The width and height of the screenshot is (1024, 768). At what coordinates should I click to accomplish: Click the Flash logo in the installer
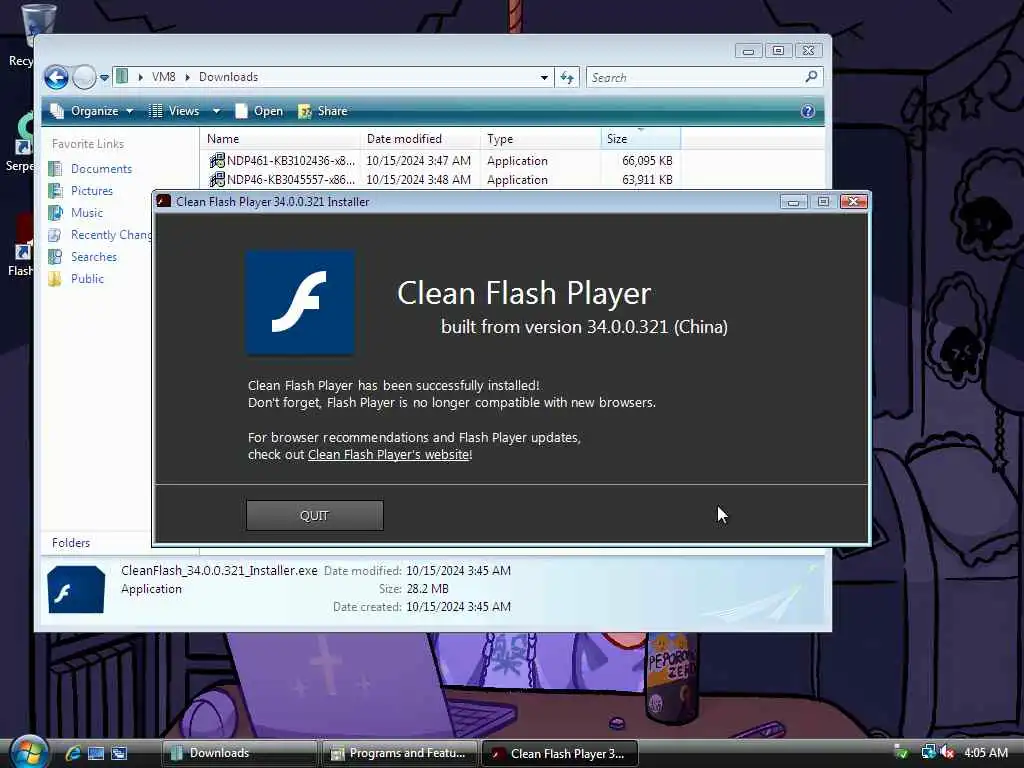tap(300, 302)
